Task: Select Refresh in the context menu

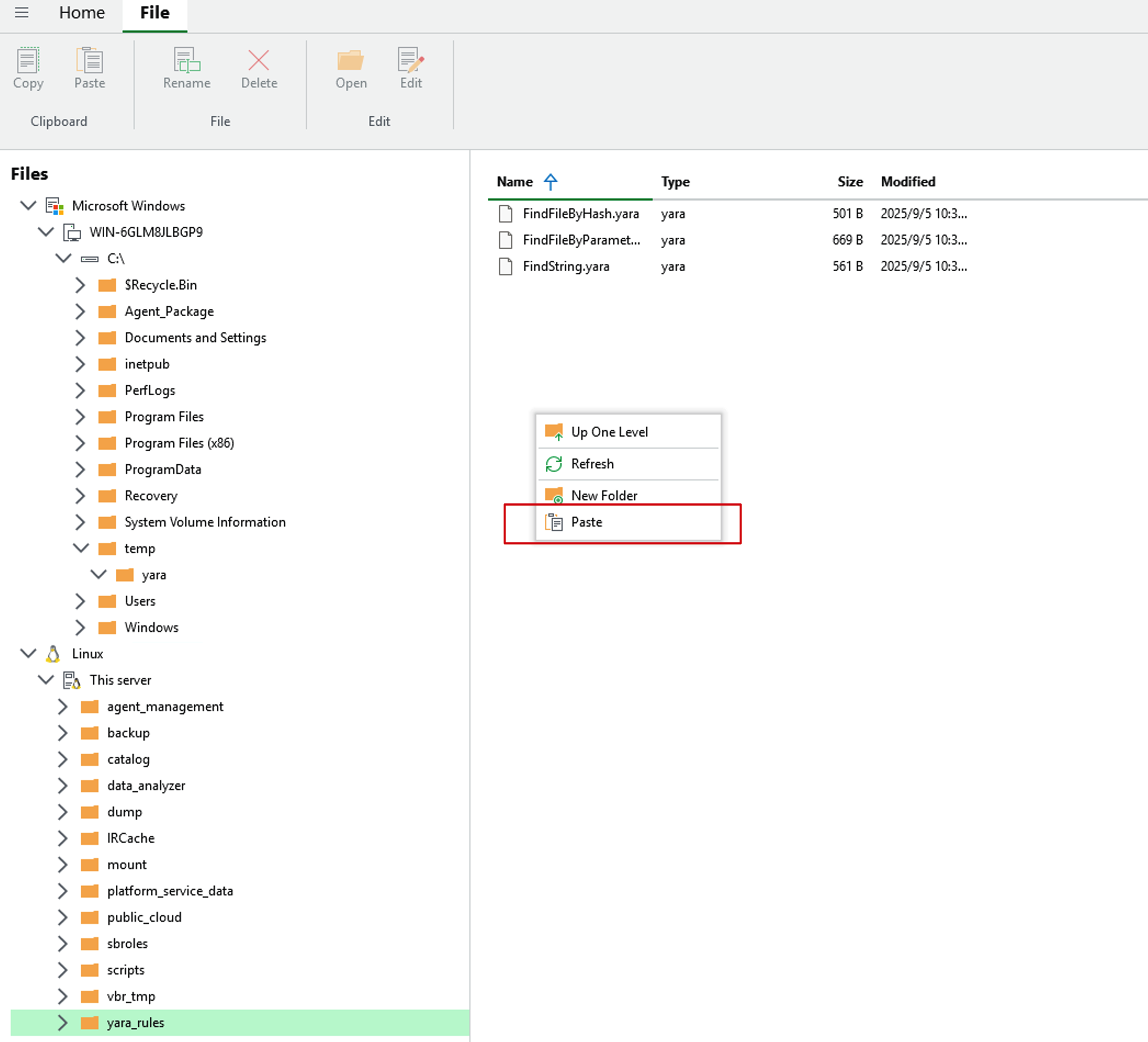Action: pos(592,464)
